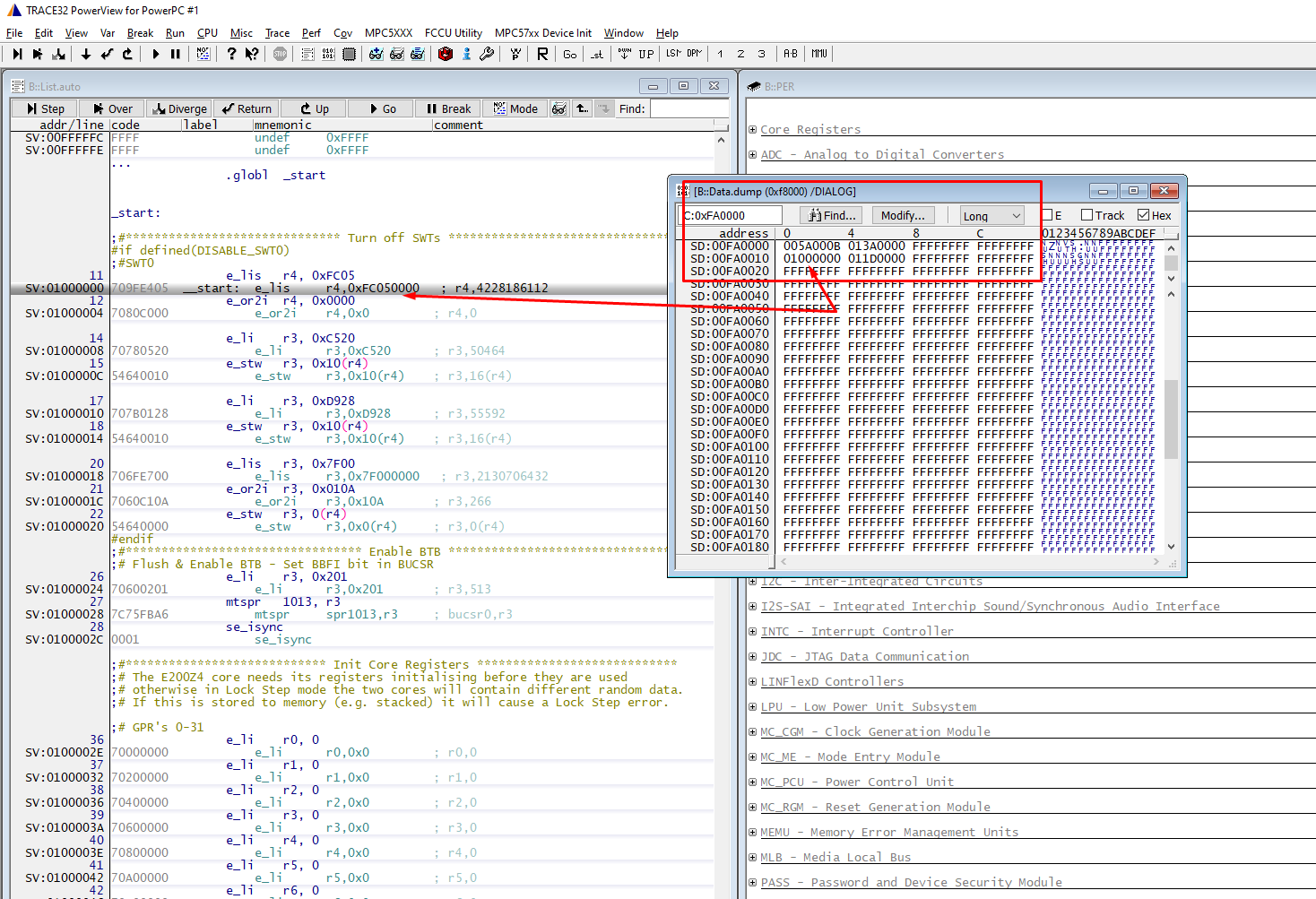The width and height of the screenshot is (1316, 899).
Task: Expand the Core Registers tree node
Action: coord(753,129)
